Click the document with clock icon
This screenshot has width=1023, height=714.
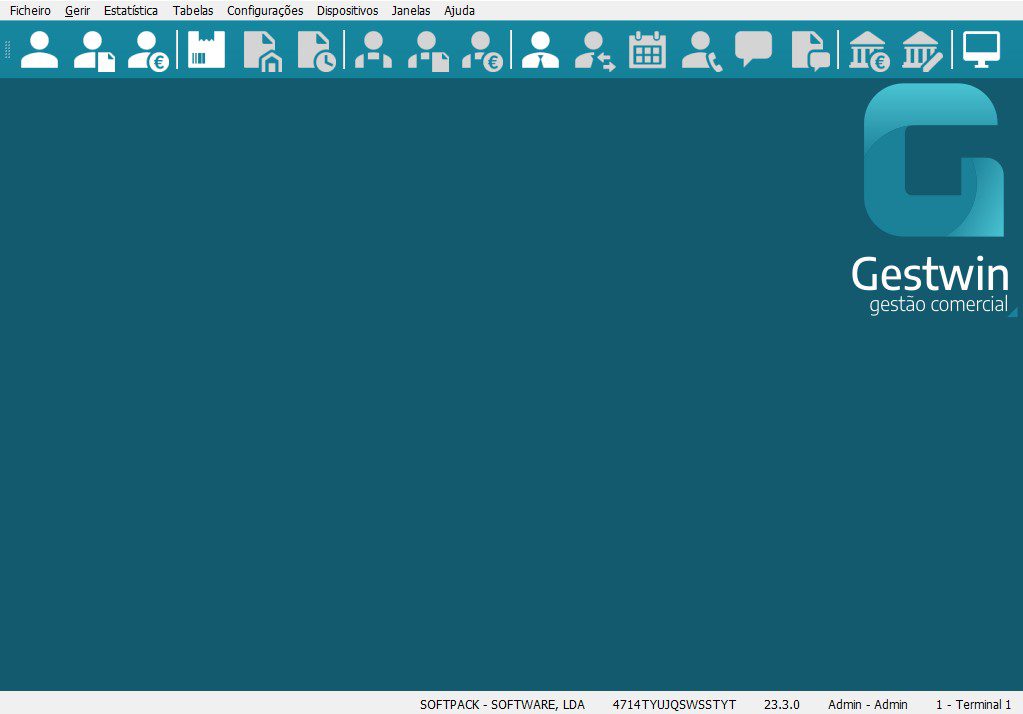(316, 51)
